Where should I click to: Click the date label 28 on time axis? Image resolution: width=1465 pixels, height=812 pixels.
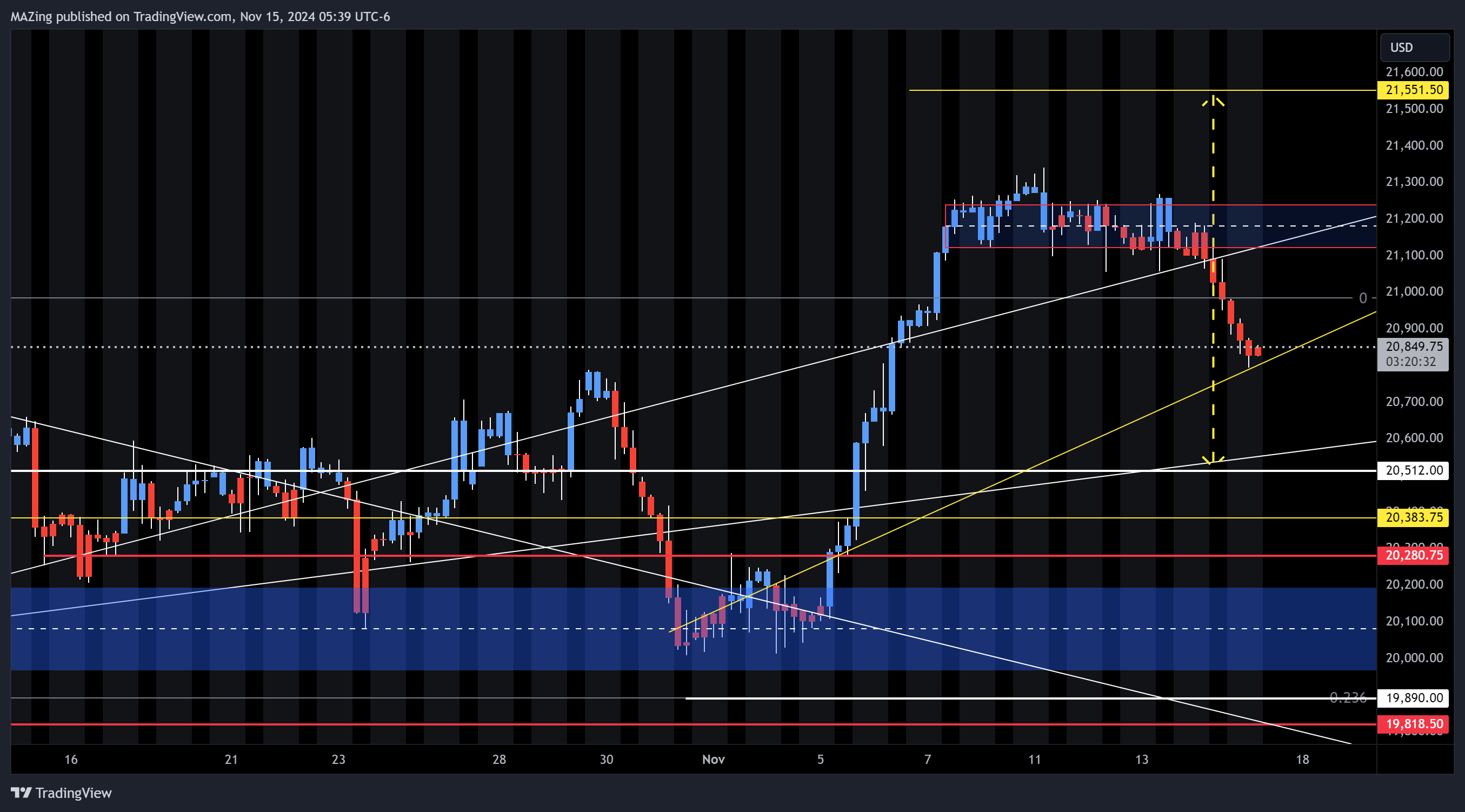coord(499,760)
